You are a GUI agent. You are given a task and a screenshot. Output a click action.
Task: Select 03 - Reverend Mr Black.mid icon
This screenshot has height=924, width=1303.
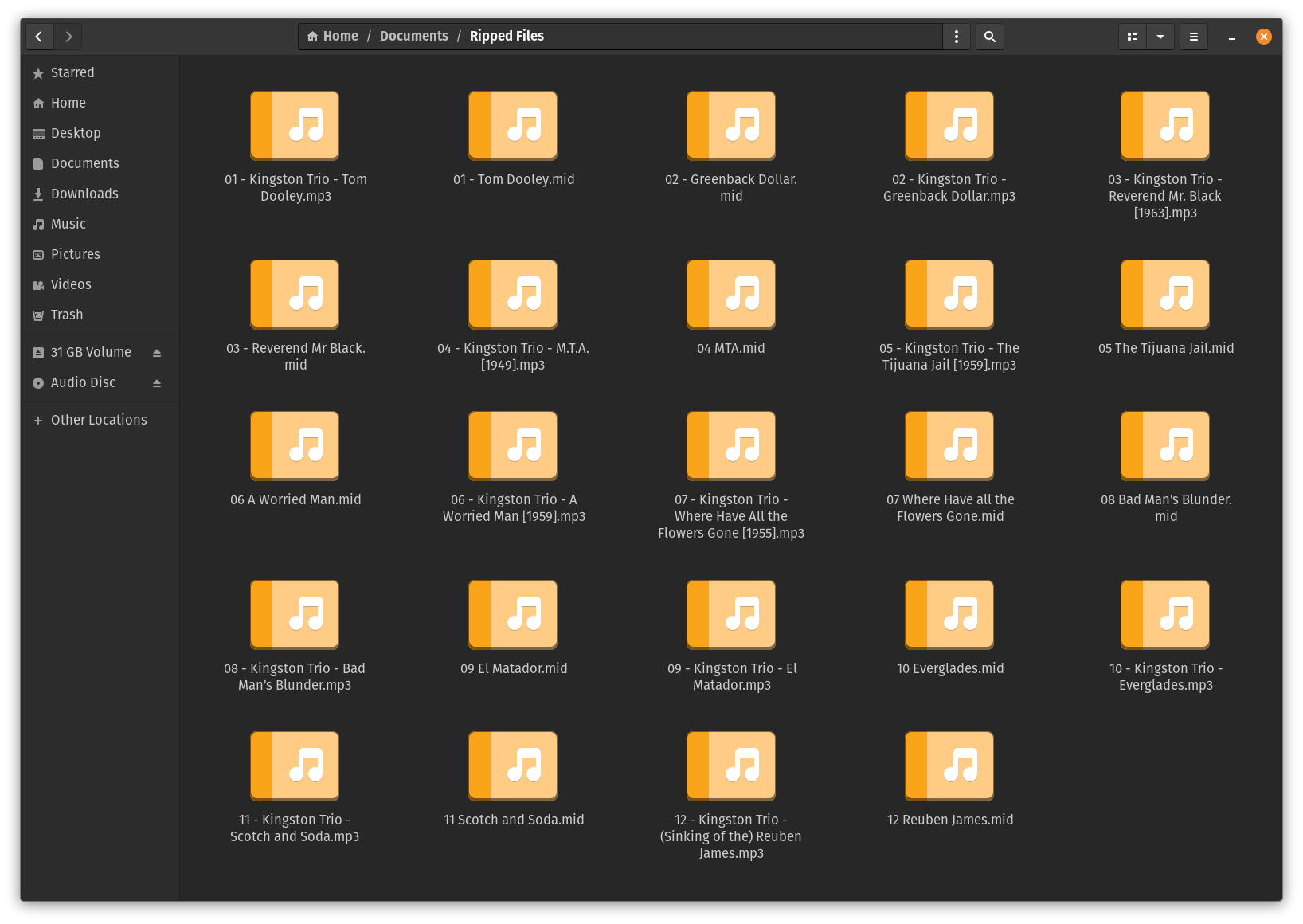(295, 295)
